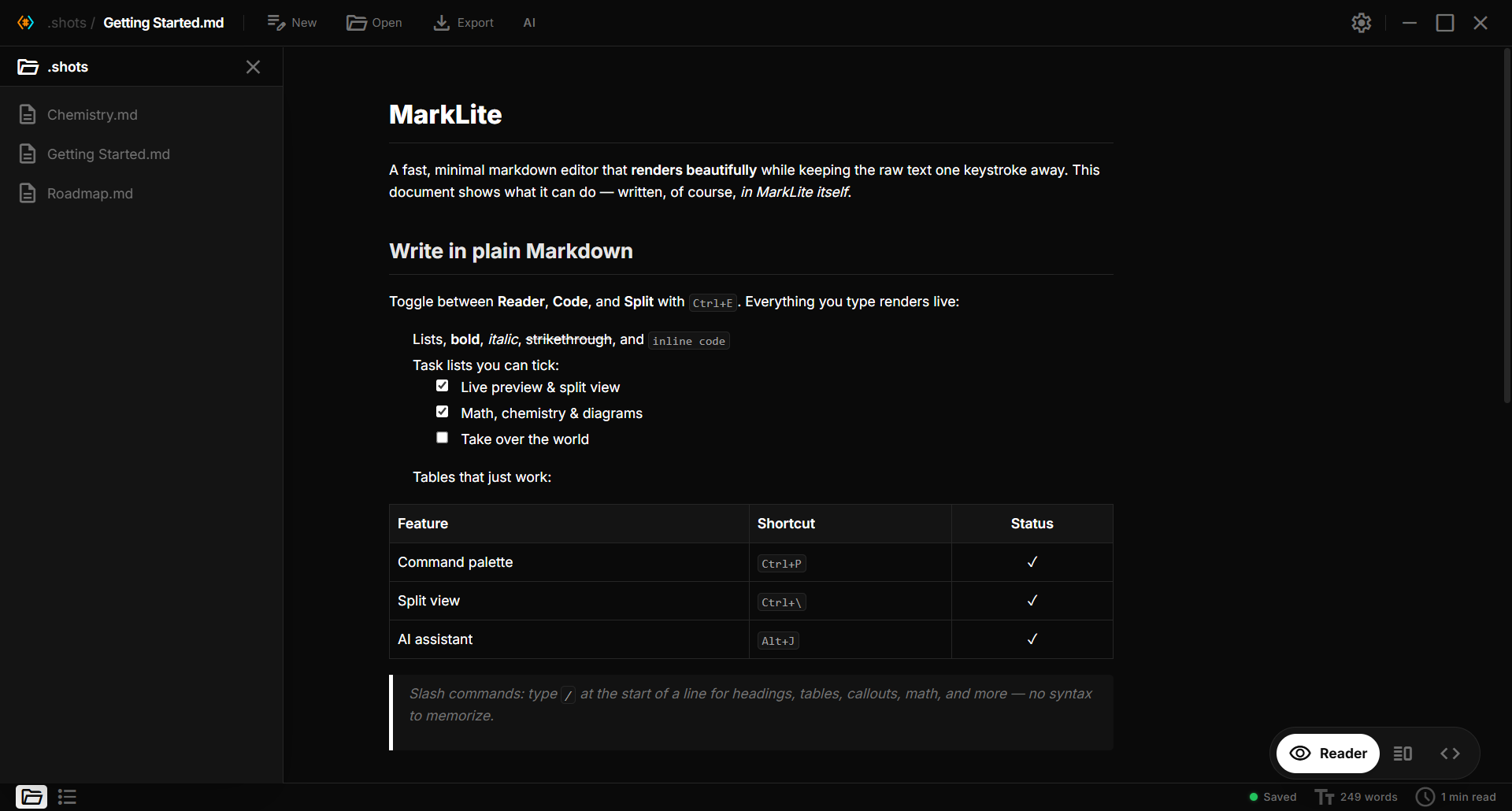Uncheck Live preview & split view task
This screenshot has width=1512, height=811.
tap(443, 386)
